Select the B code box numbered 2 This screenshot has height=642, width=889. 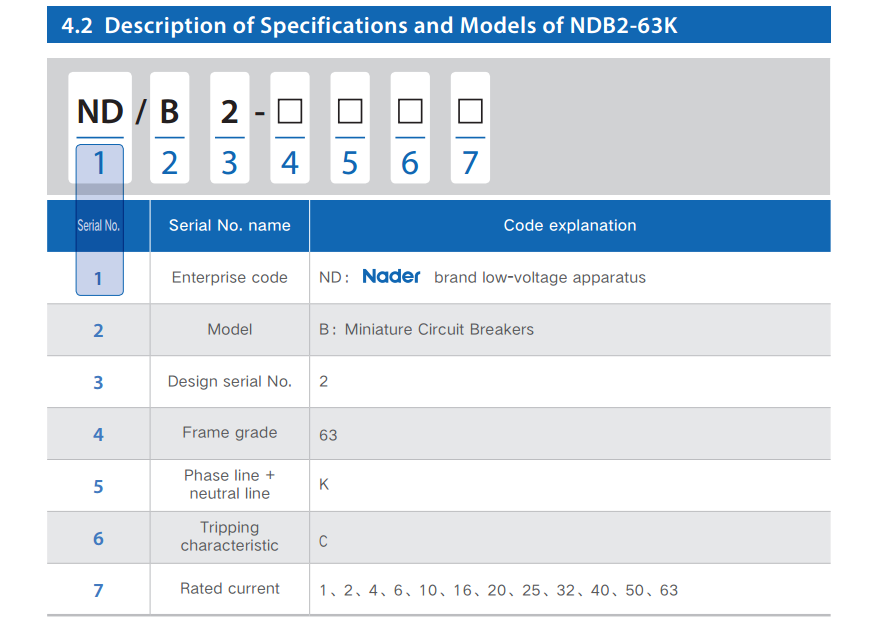pyautogui.click(x=170, y=128)
